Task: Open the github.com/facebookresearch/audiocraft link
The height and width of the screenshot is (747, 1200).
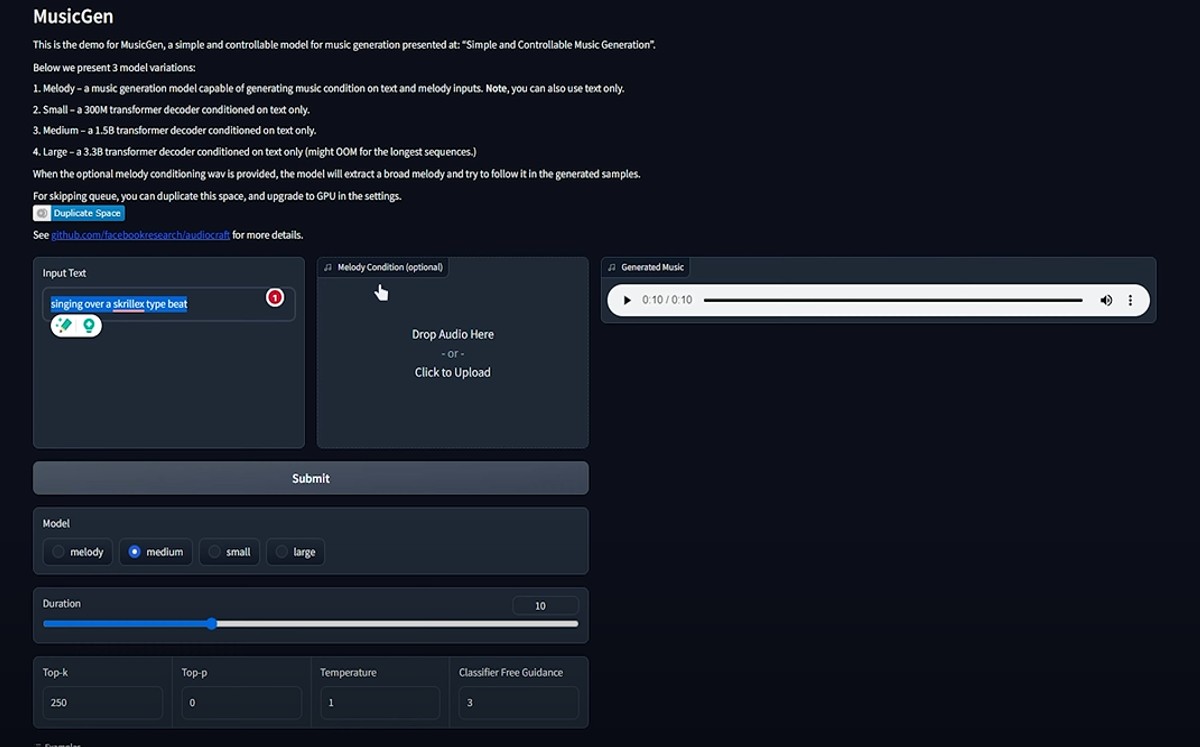Action: click(140, 235)
